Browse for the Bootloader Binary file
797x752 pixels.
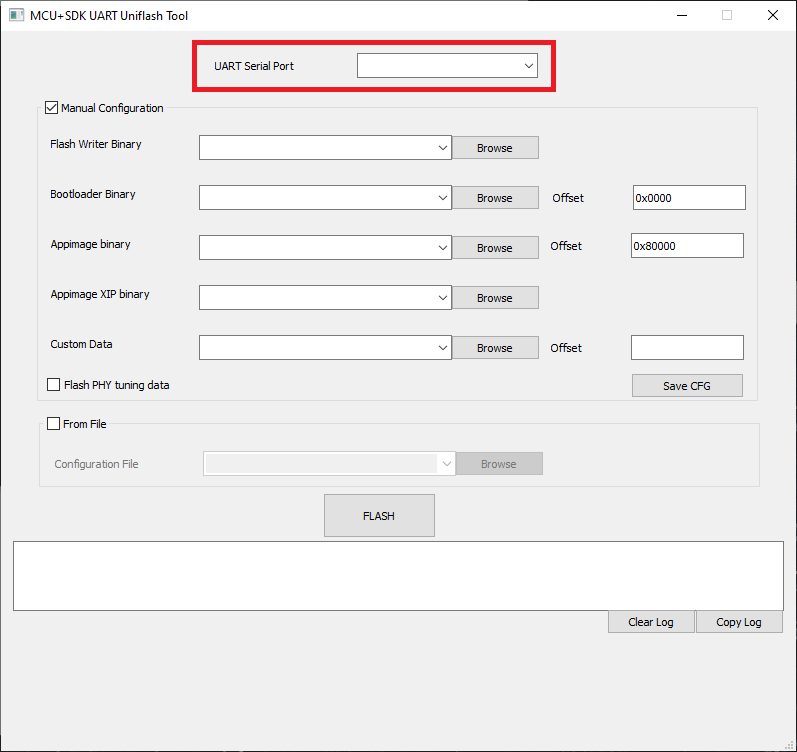pyautogui.click(x=494, y=198)
